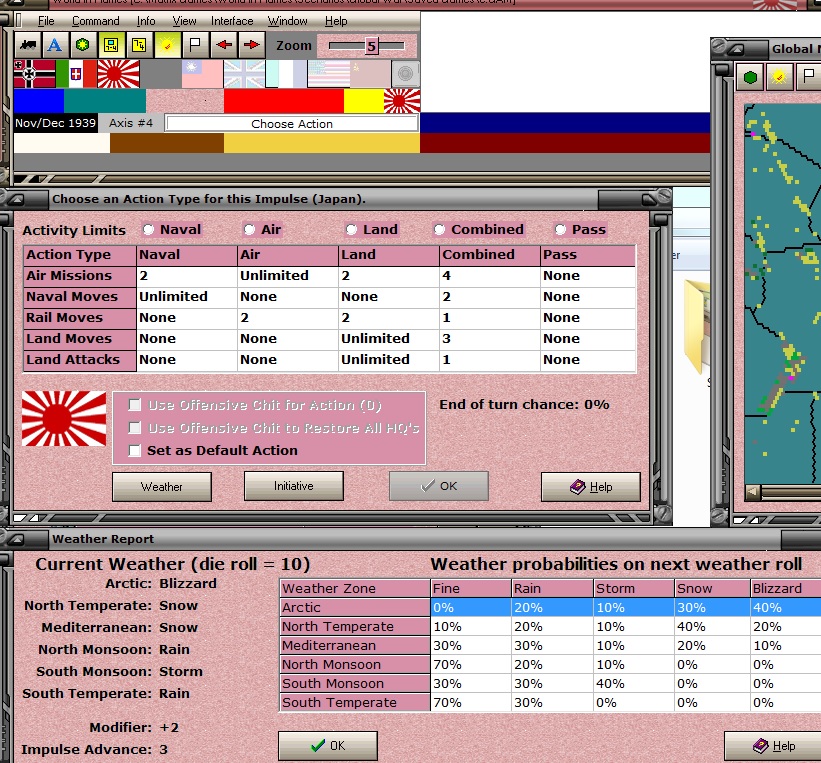Select the faded Union Jack flag
This screenshot has width=821, height=763.
click(x=245, y=73)
